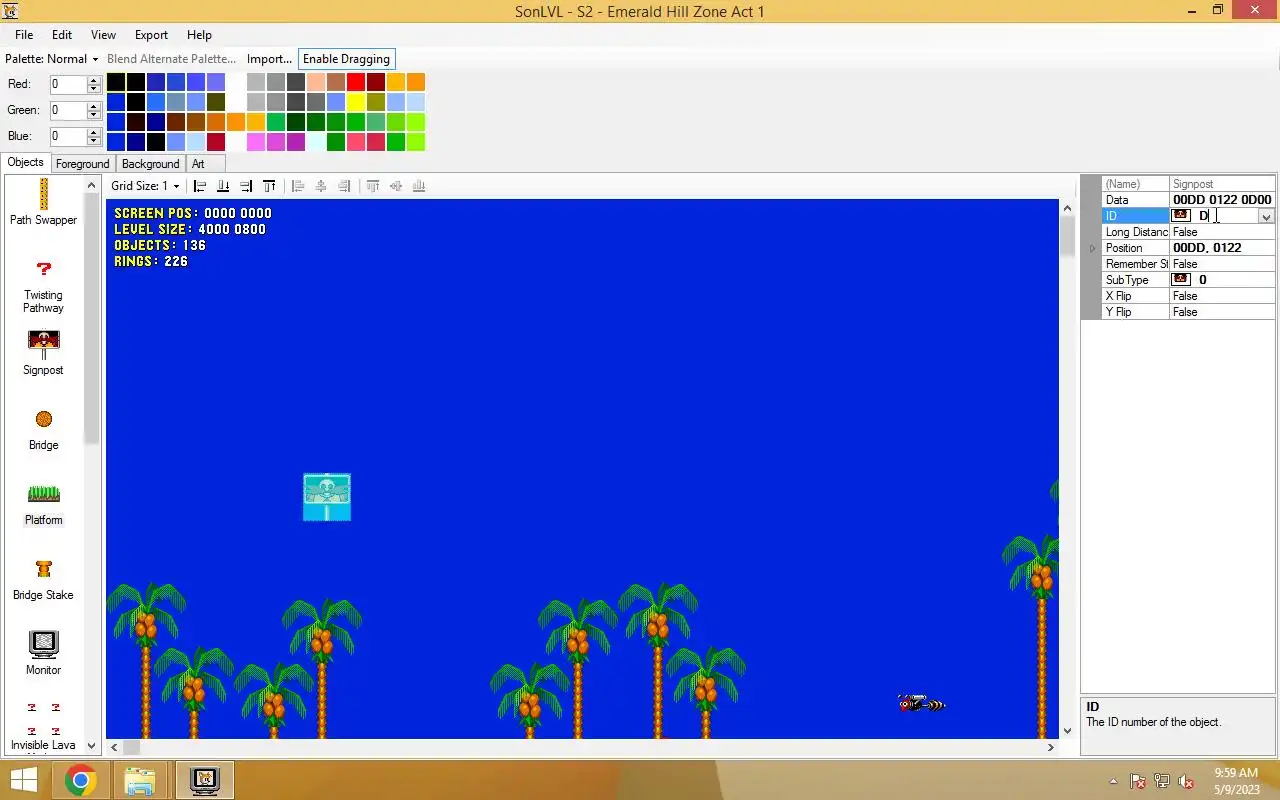Switch to the Foreground tab

click(82, 164)
